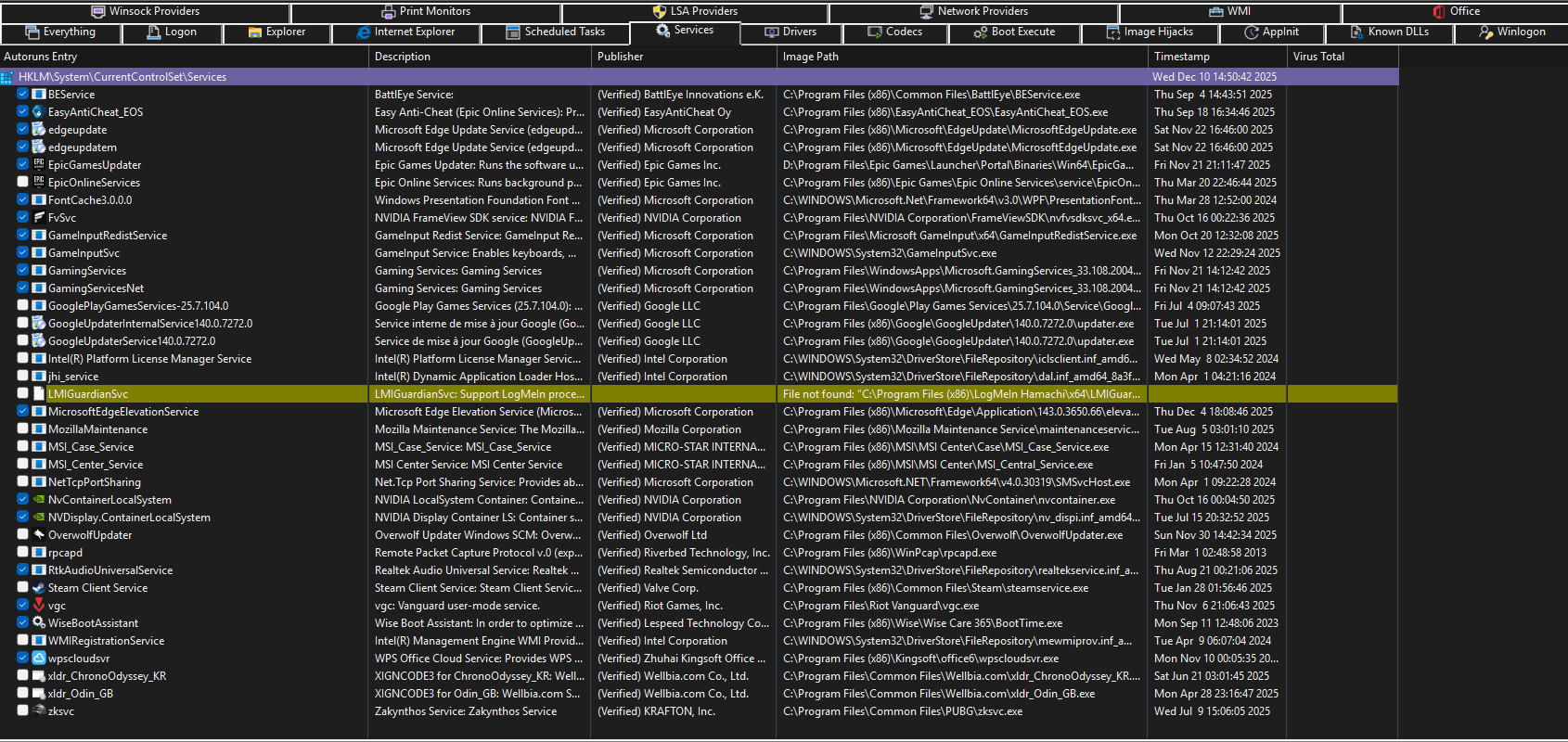Click the EpicGamesUpdater entry icon
This screenshot has width=1568, height=742.
(39, 165)
